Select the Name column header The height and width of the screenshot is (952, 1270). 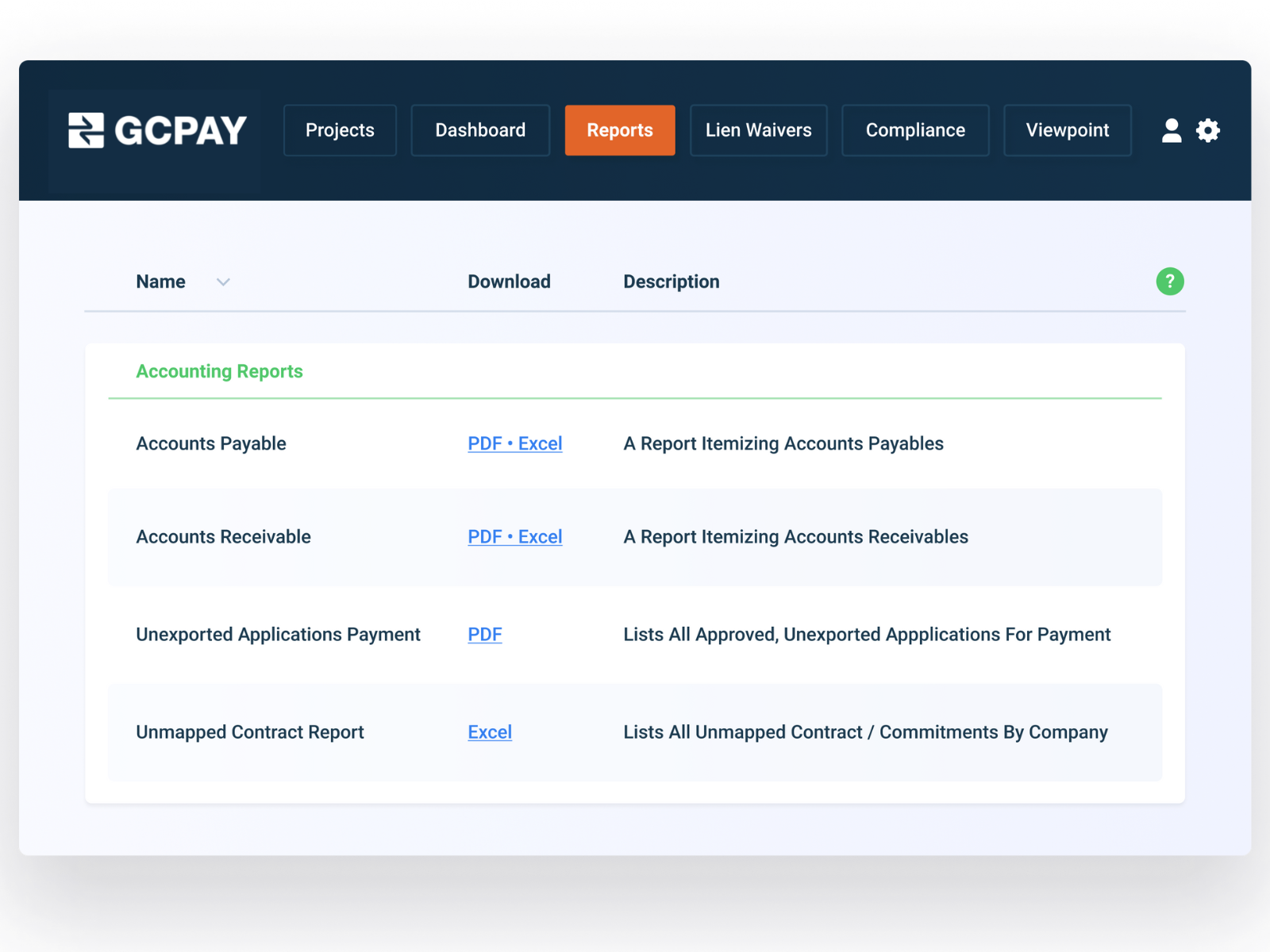(160, 282)
